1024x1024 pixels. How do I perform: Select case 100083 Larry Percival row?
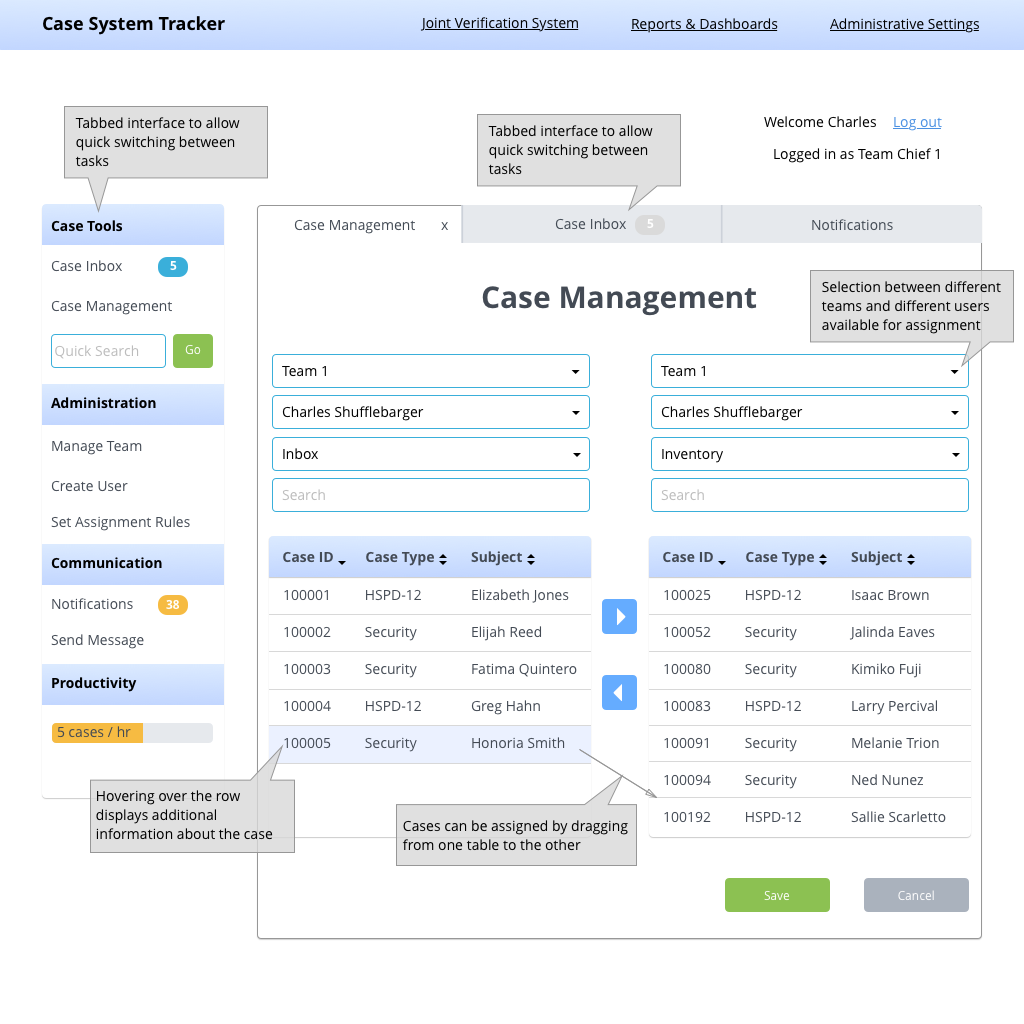810,707
